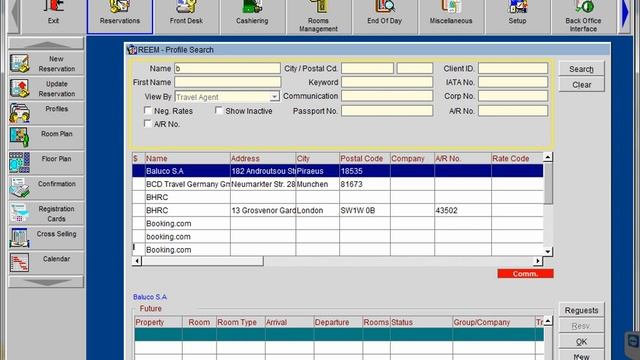
Task: Open Back Office Interface module
Action: coord(583,16)
